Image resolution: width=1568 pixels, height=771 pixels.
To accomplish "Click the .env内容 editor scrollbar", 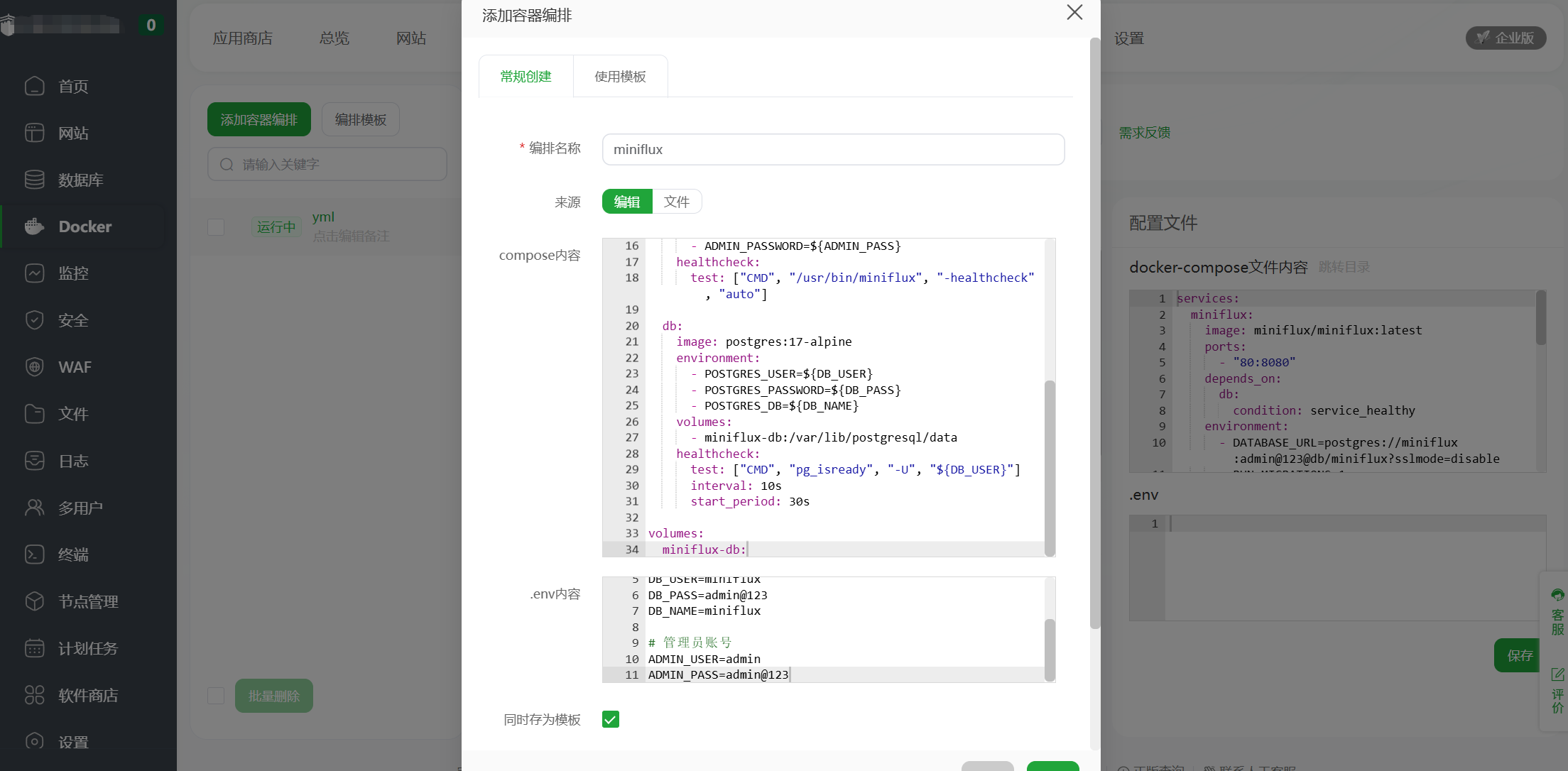I will click(x=1050, y=650).
